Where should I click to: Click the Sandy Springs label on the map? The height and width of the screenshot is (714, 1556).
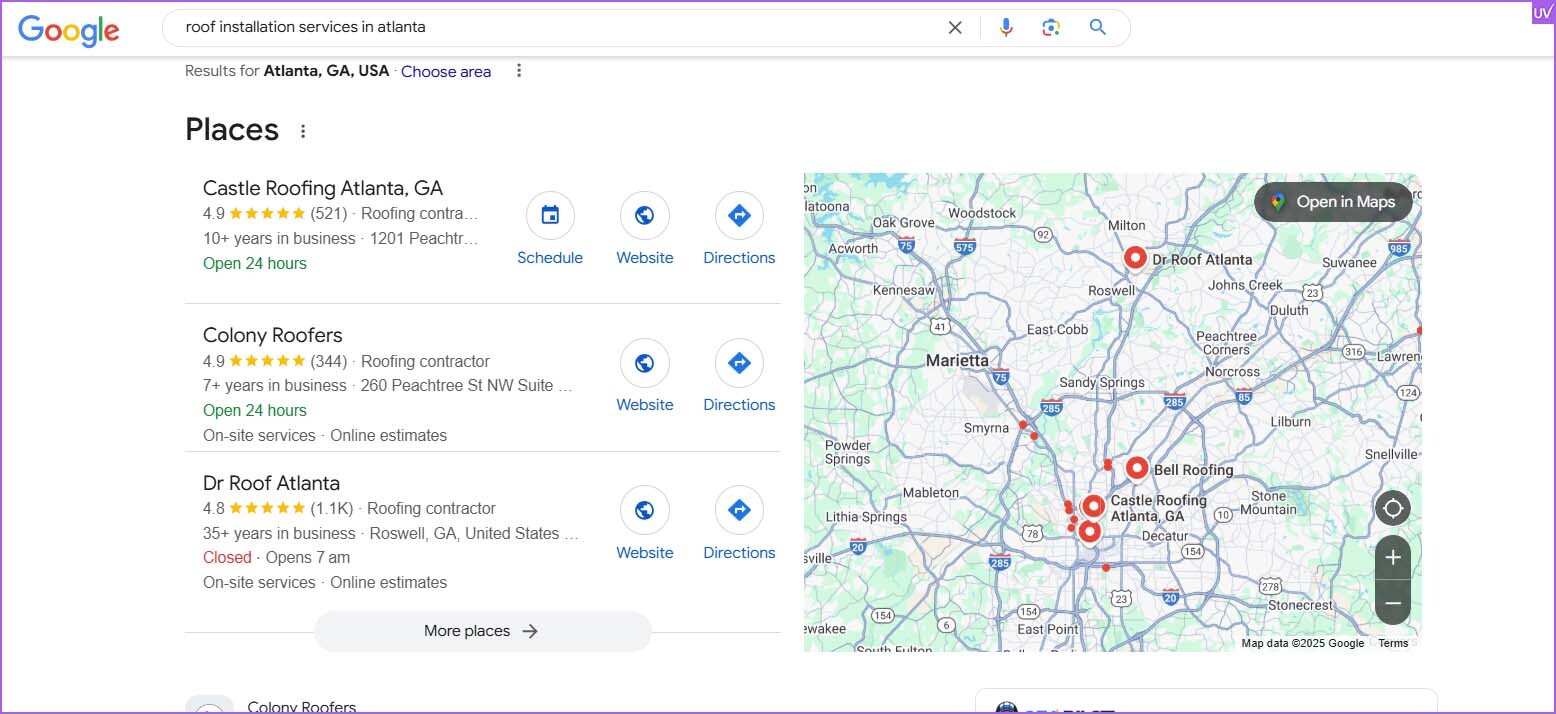[1102, 383]
